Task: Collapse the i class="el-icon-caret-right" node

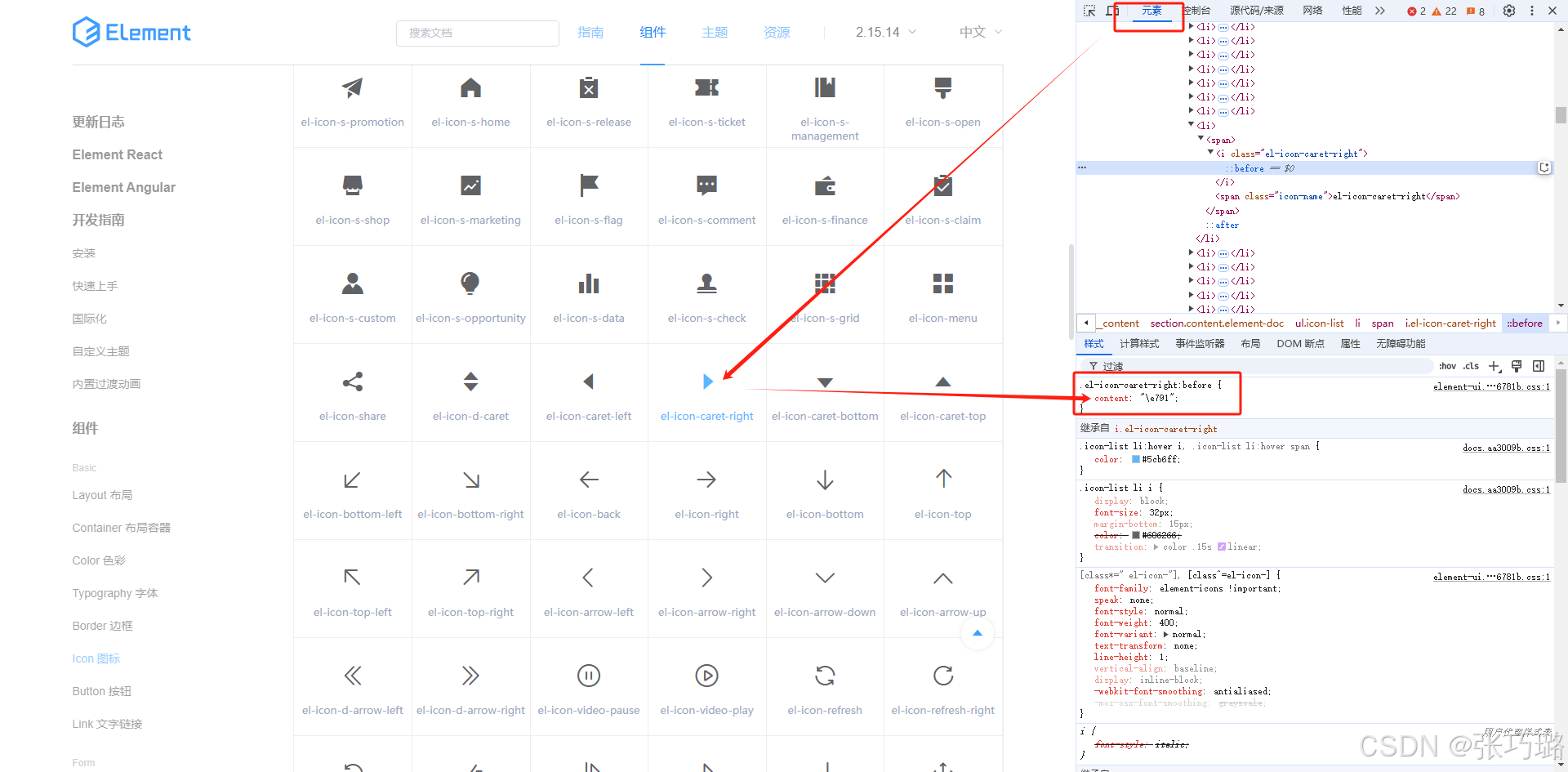Action: pyautogui.click(x=1210, y=153)
